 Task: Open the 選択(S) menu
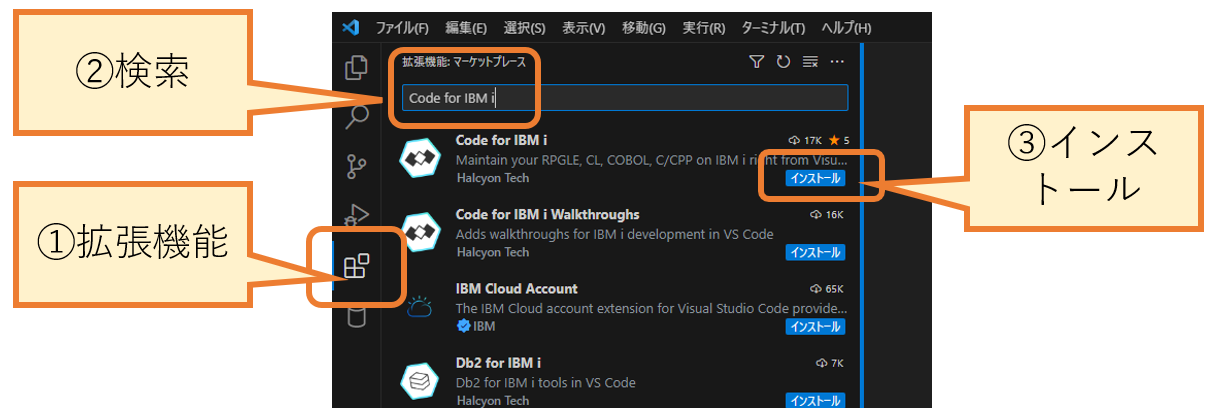(525, 28)
